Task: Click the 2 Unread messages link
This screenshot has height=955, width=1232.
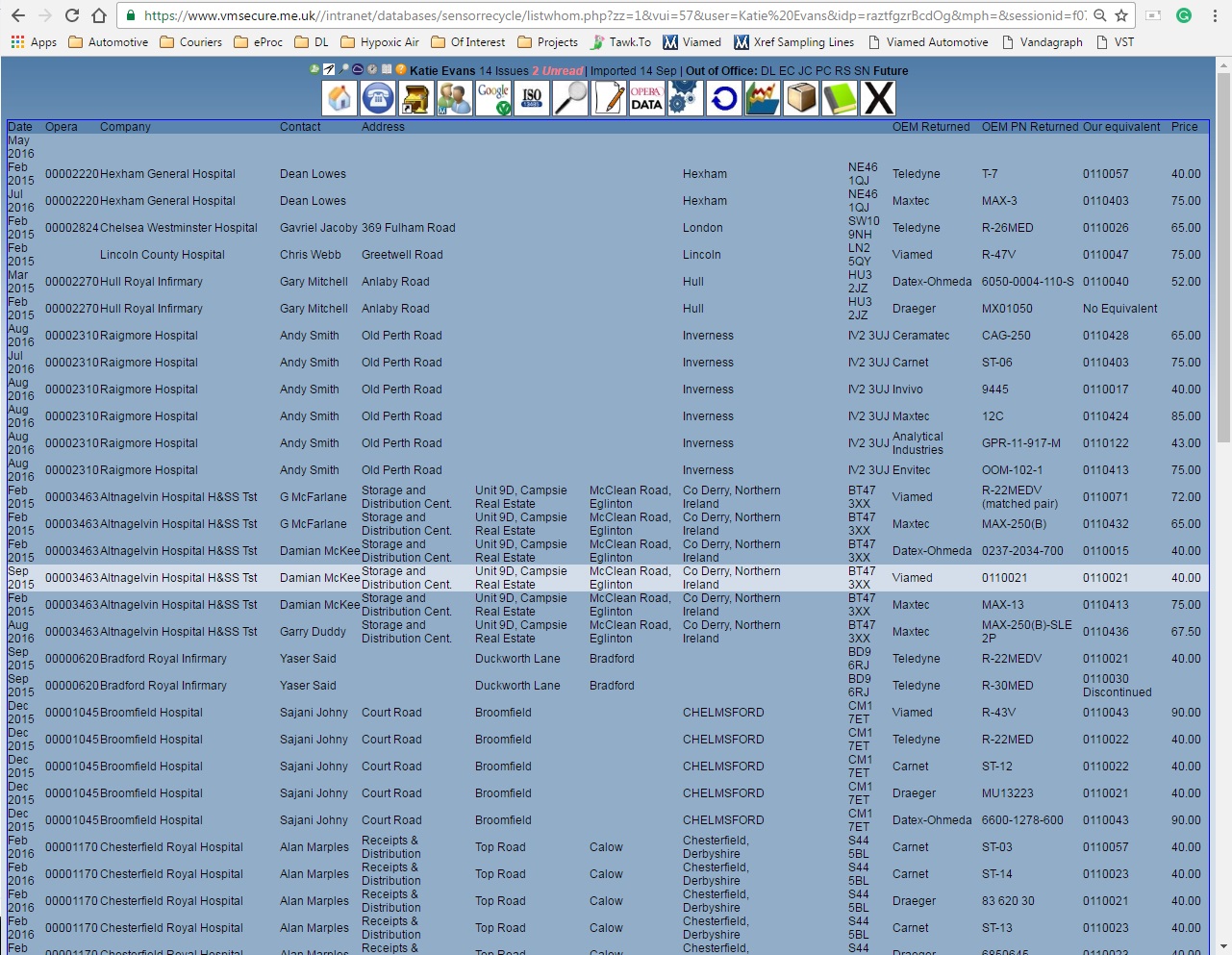Action: pos(557,71)
